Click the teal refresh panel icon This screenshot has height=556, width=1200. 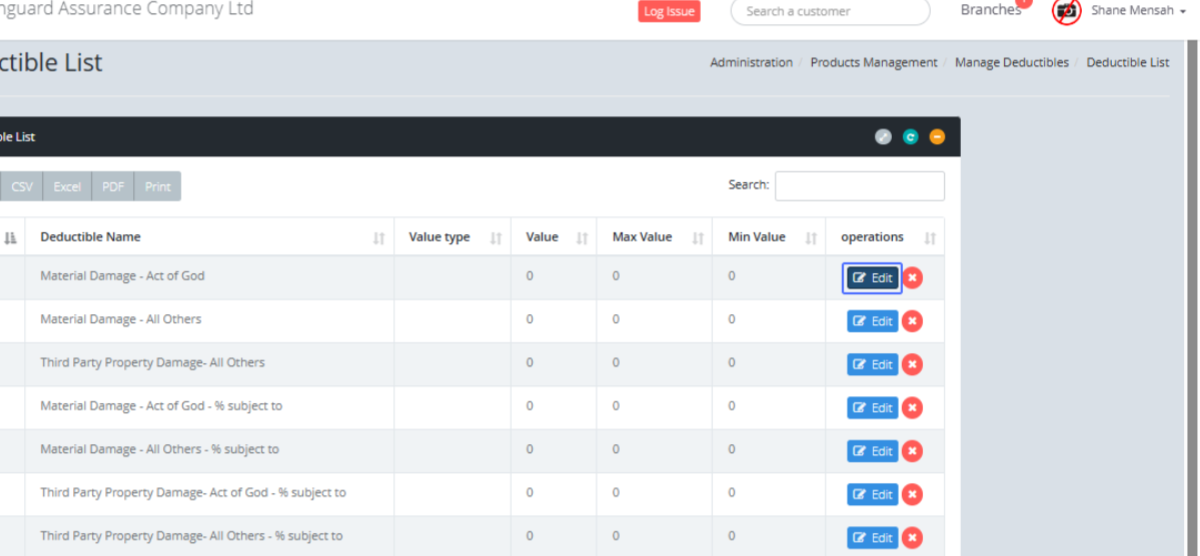[x=910, y=137]
